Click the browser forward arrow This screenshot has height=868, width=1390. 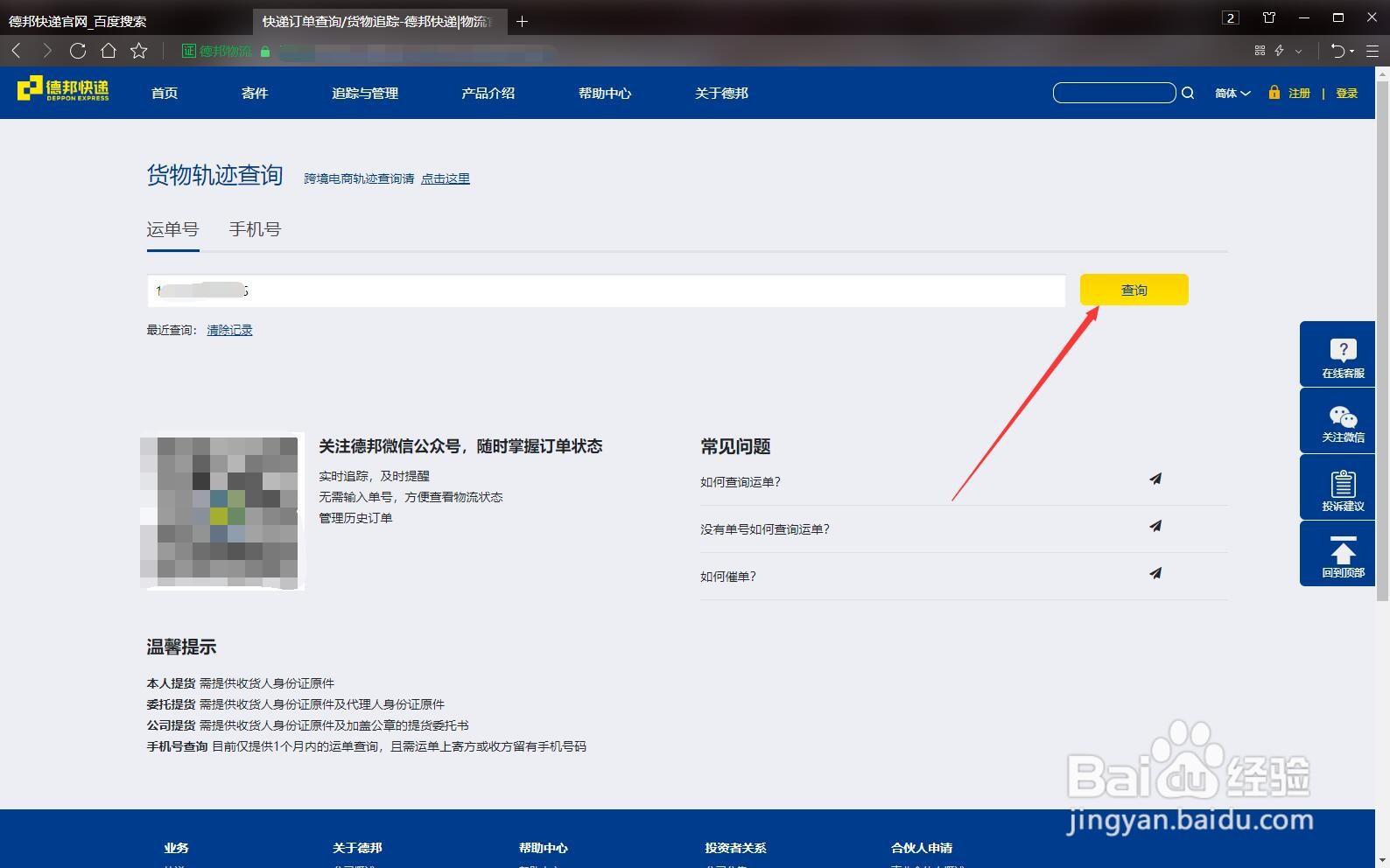(x=47, y=51)
